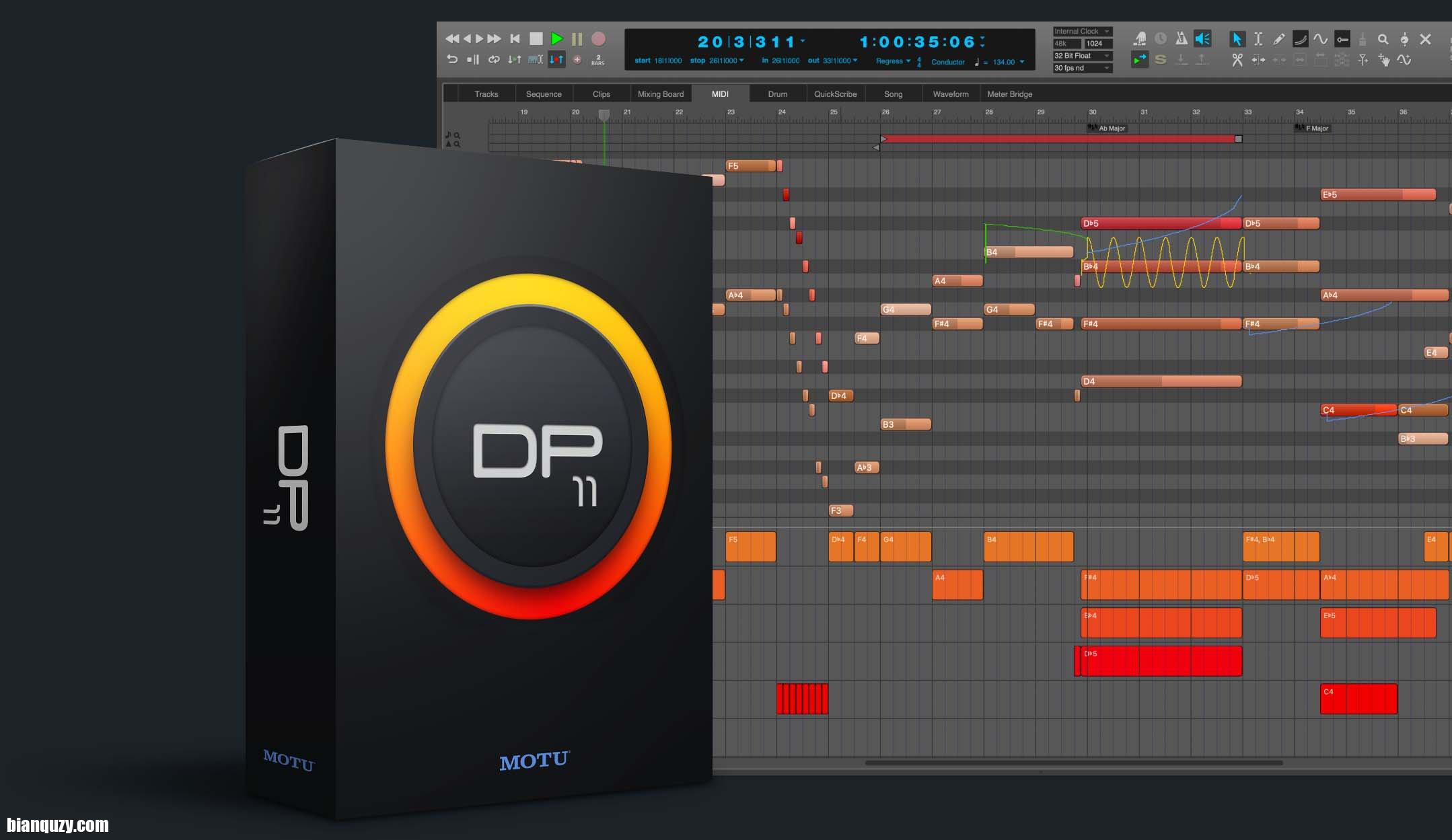Viewport: 1452px width, 840px height.
Task: Click the memory rewind curved arrow icon
Action: pyautogui.click(x=452, y=60)
